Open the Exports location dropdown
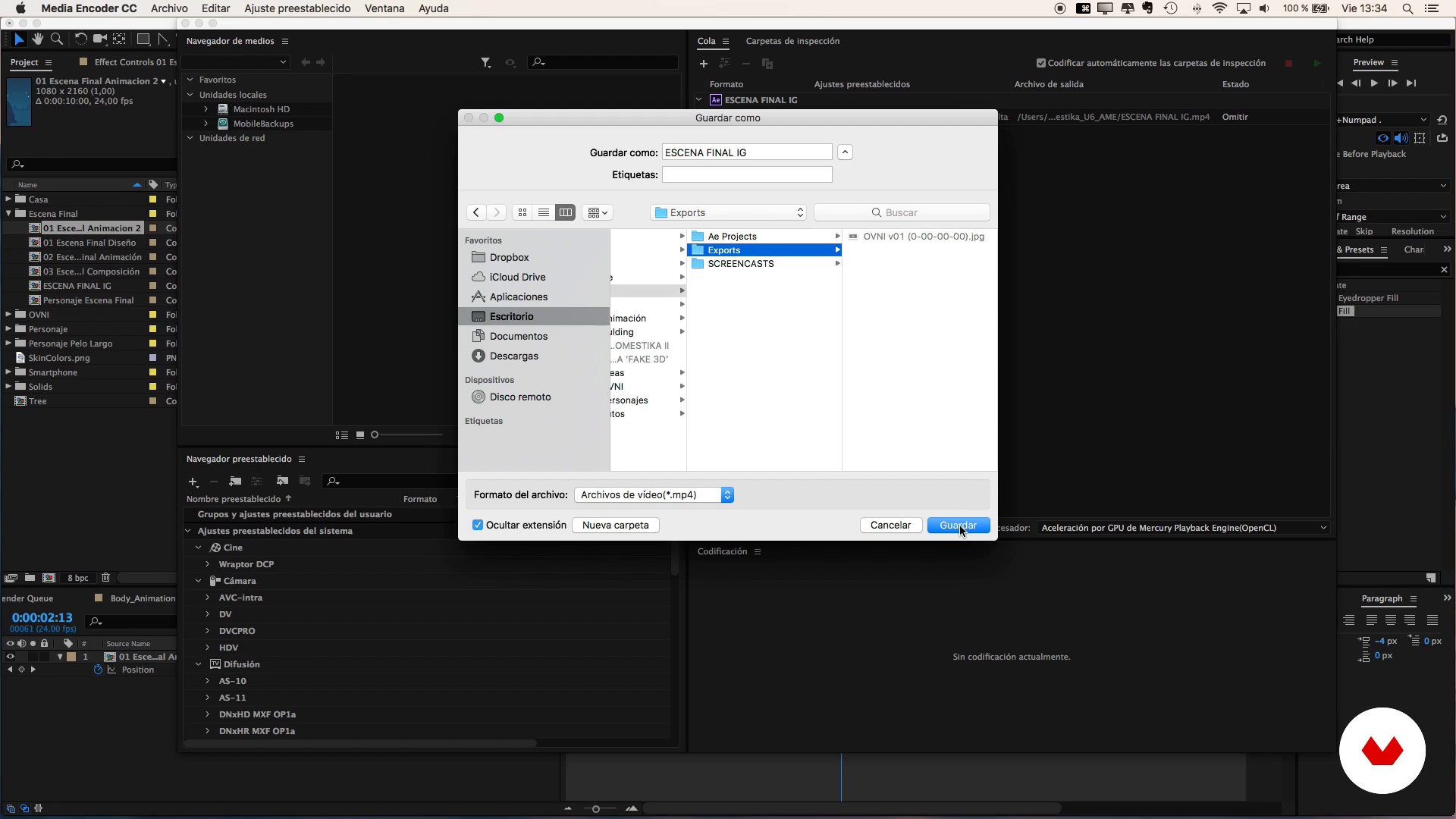1456x819 pixels. click(x=728, y=212)
